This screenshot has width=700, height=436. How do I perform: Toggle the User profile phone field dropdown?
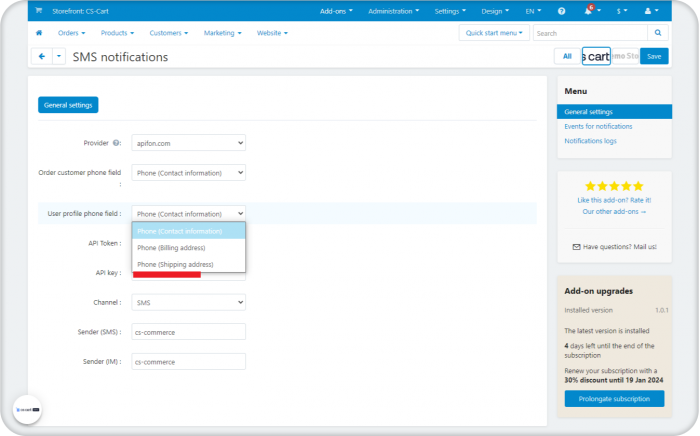coord(188,214)
